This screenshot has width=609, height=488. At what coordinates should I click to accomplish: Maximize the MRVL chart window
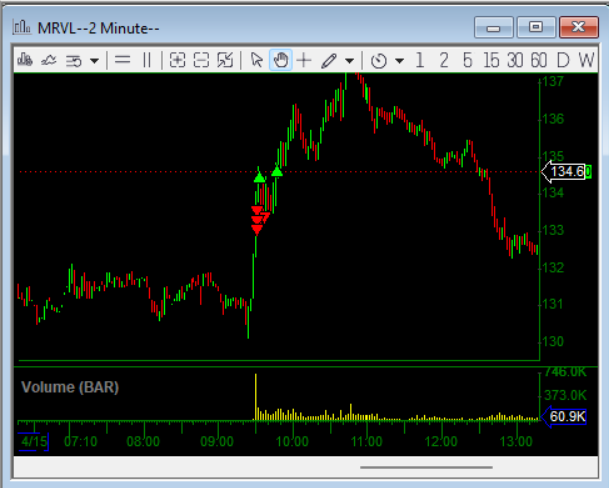click(x=536, y=27)
